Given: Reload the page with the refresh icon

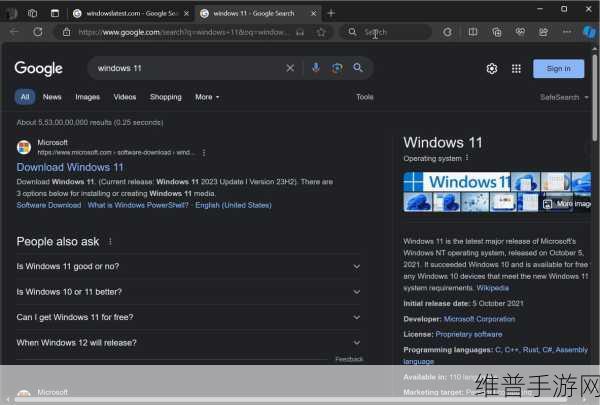Looking at the screenshot, I should 38,32.
